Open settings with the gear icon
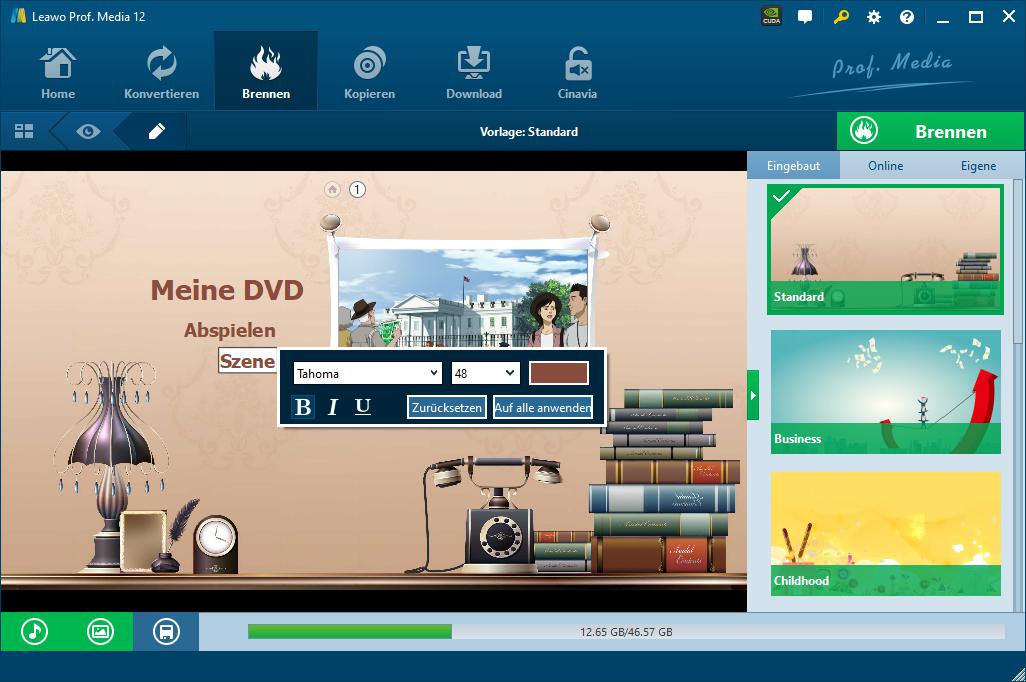The width and height of the screenshot is (1026, 682). [x=874, y=17]
